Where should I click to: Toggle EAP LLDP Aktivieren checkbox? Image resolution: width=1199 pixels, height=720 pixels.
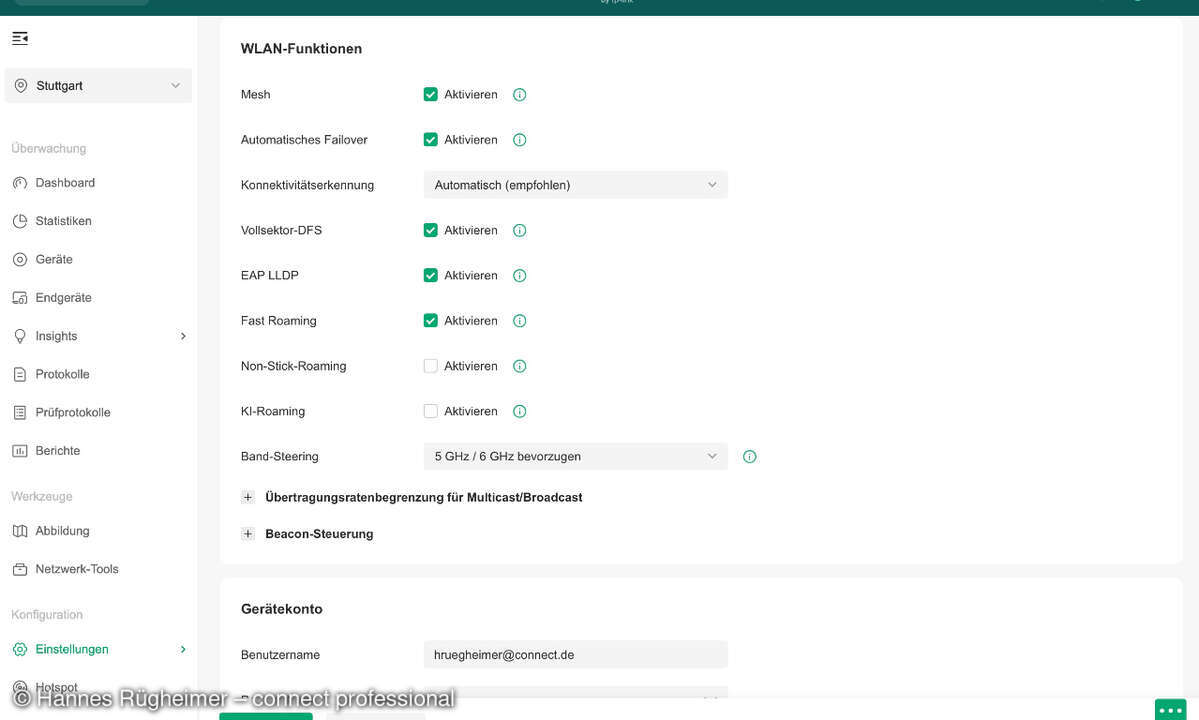tap(431, 275)
